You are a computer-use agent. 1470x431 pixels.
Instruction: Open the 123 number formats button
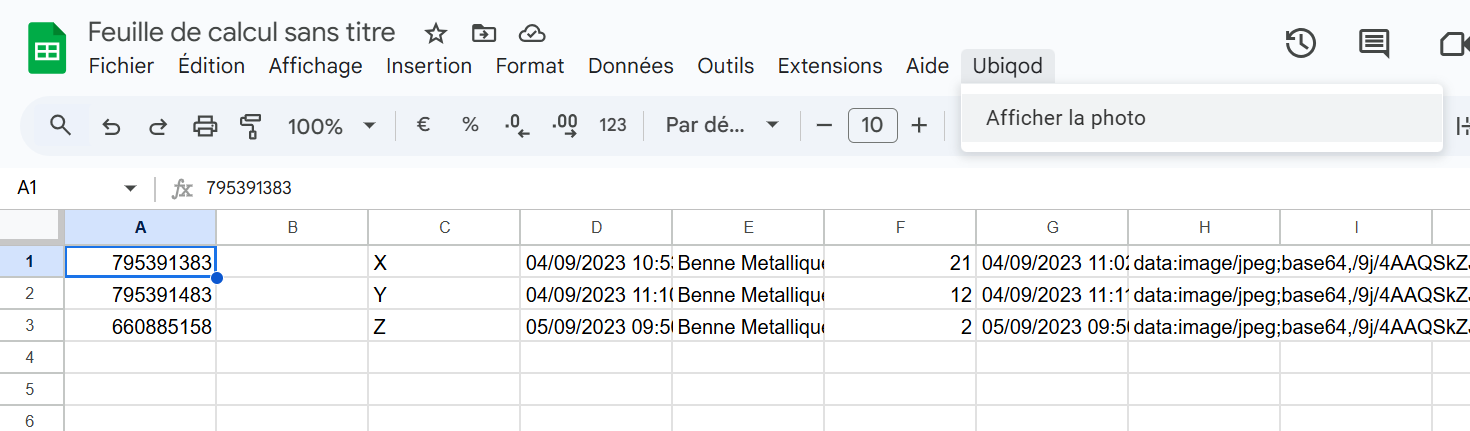(613, 125)
